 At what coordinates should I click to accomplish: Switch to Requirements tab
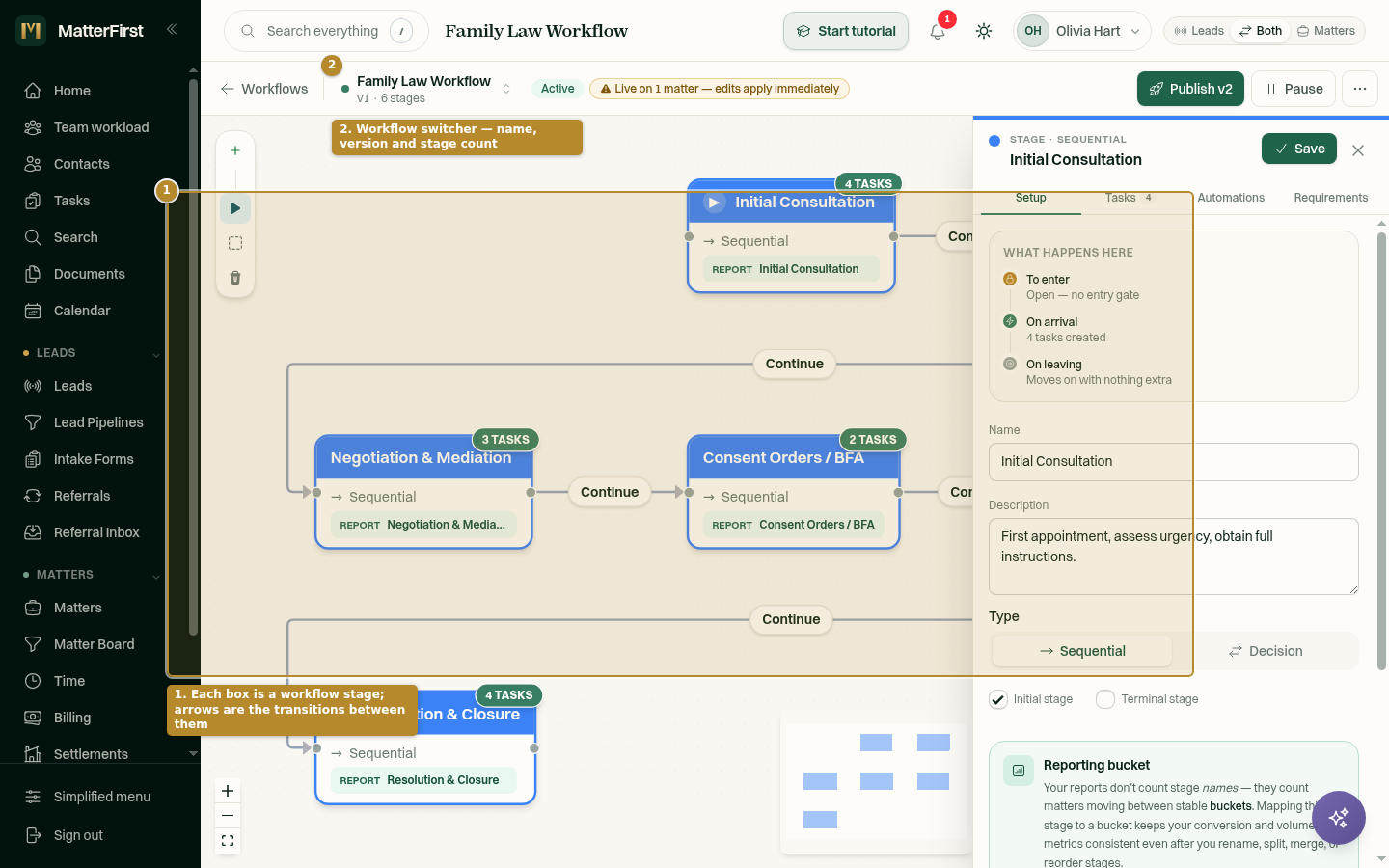[1330, 198]
